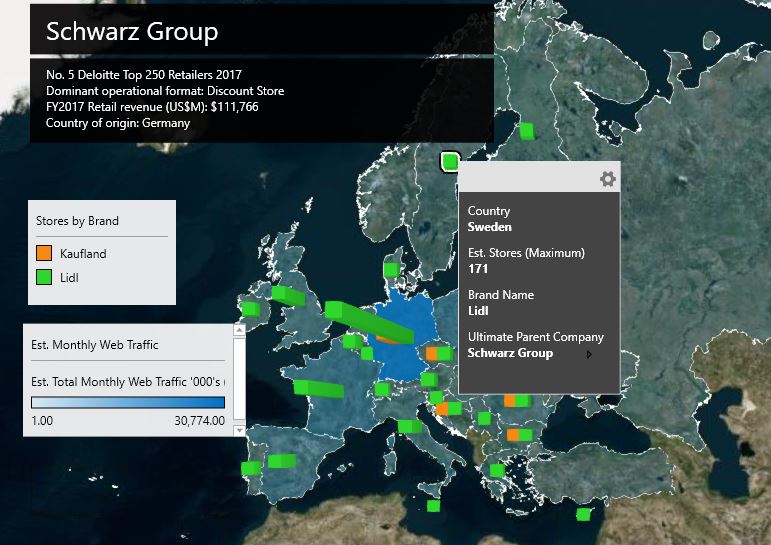The height and width of the screenshot is (545, 771).
Task: Select the Finland Lidl marker
Action: (x=527, y=131)
